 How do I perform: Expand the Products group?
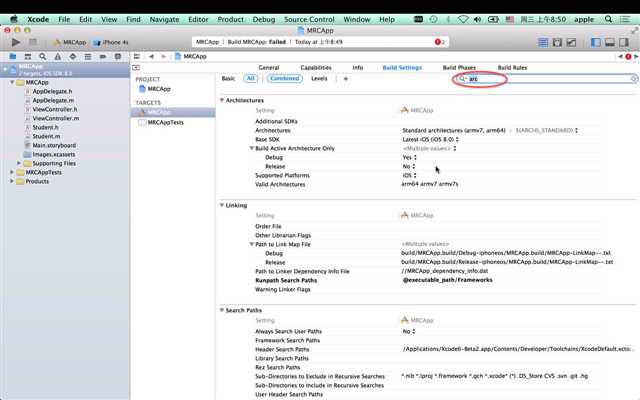pyautogui.click(x=12, y=181)
